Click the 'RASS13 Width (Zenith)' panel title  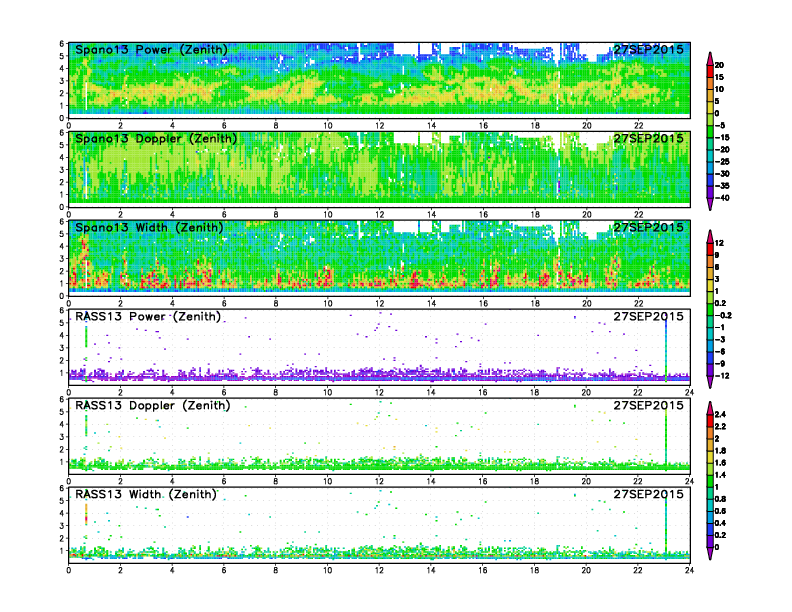click(146, 494)
